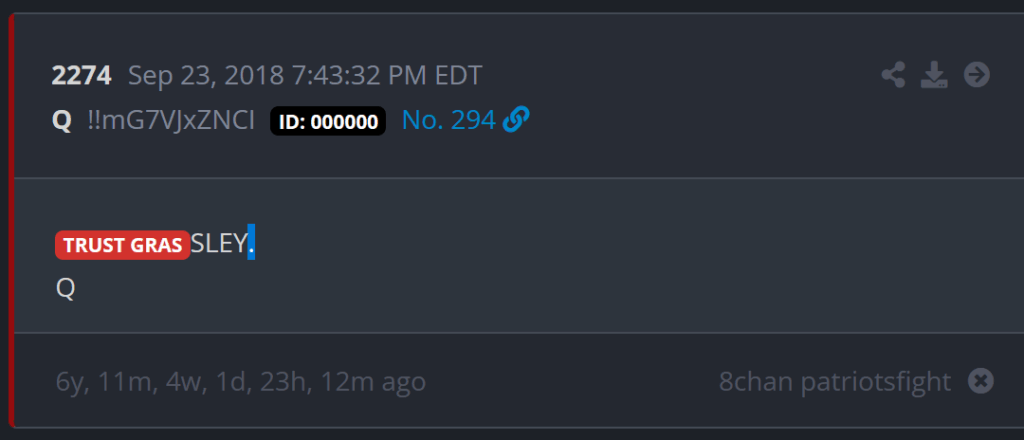This screenshot has width=1024, height=440.
Task: Click the red TRUST GRAS highlighted tag
Action: (x=123, y=245)
